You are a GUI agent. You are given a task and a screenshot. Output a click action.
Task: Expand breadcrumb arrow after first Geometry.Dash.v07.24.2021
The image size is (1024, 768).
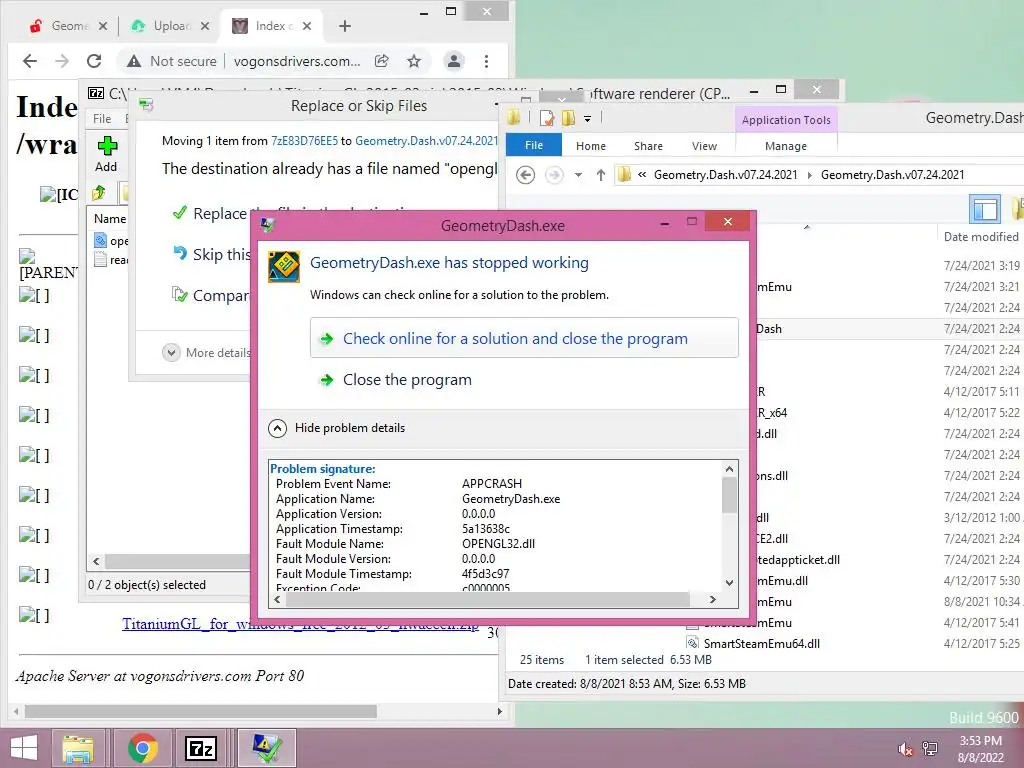click(810, 175)
